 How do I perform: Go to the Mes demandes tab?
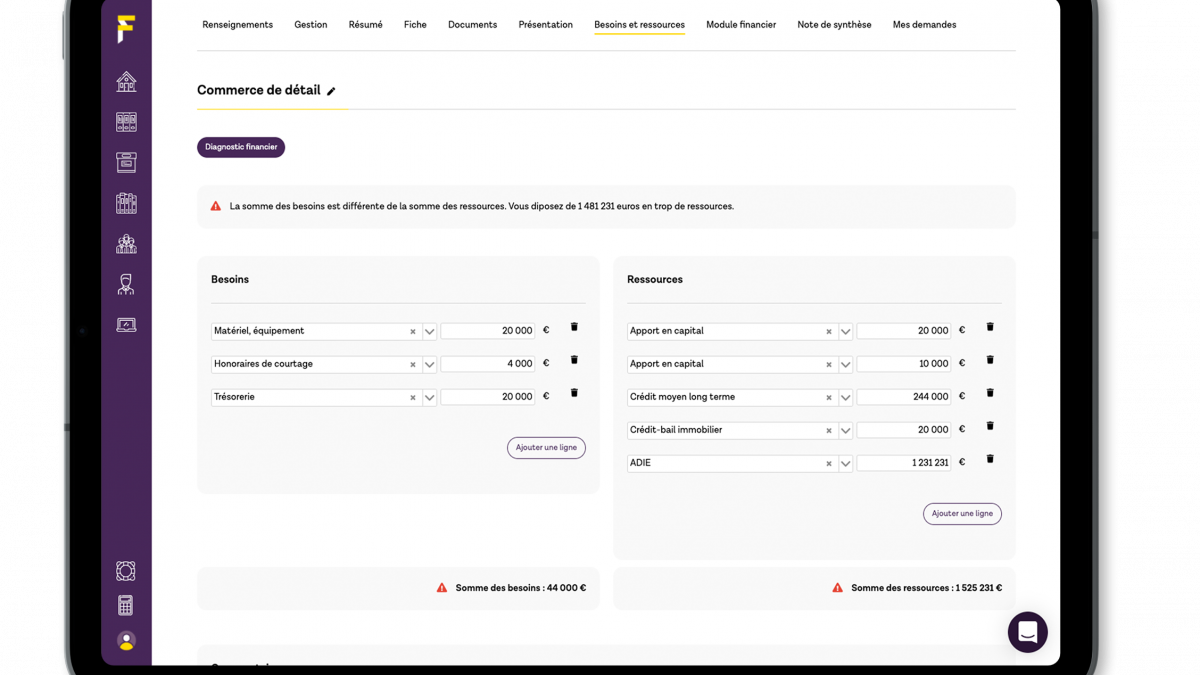pyautogui.click(x=924, y=25)
